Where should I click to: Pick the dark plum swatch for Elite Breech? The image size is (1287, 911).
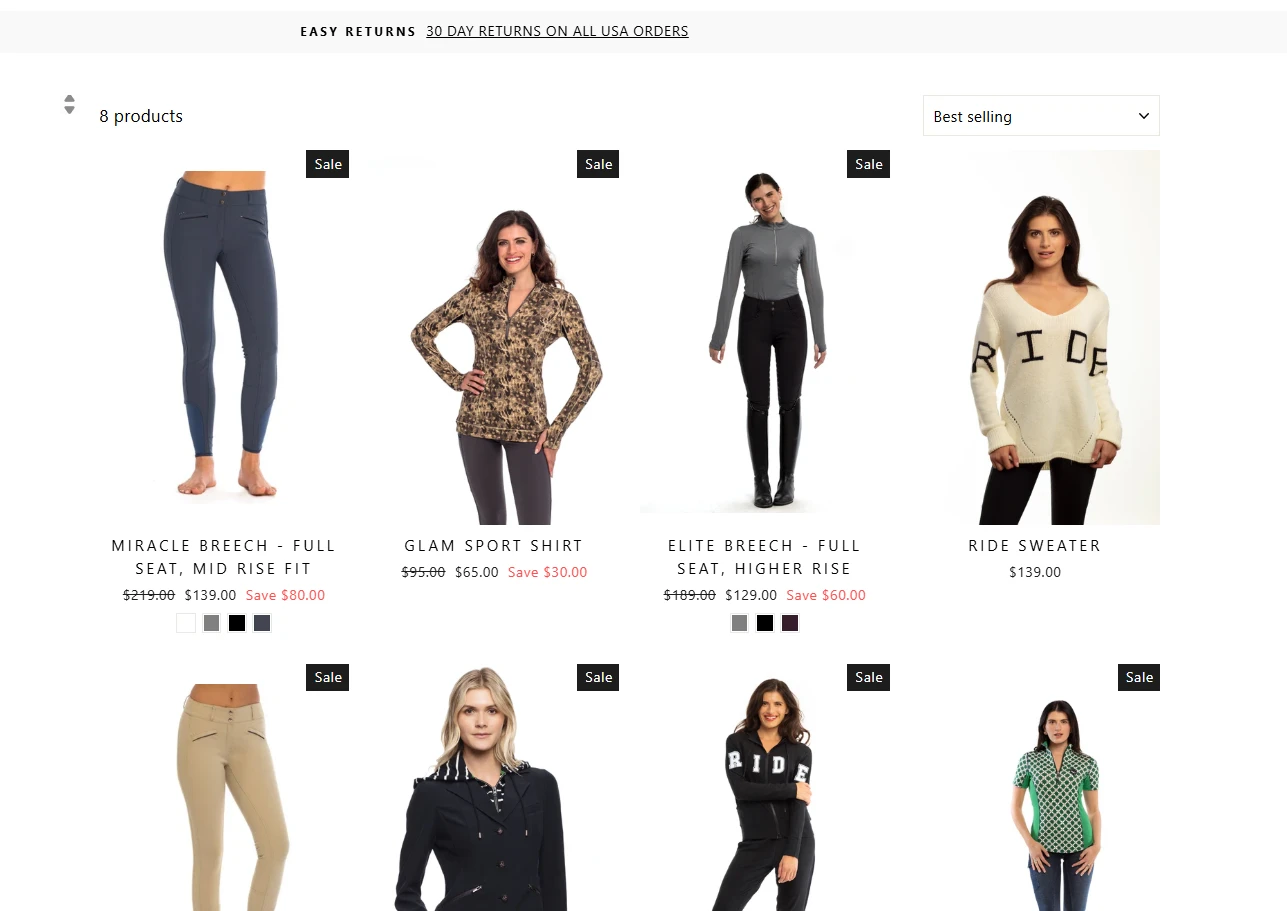(790, 623)
